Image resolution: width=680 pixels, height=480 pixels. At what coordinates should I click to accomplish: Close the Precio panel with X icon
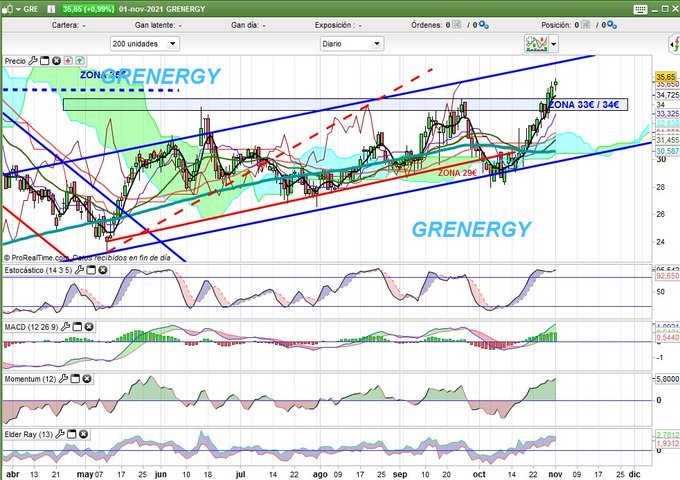(56, 61)
